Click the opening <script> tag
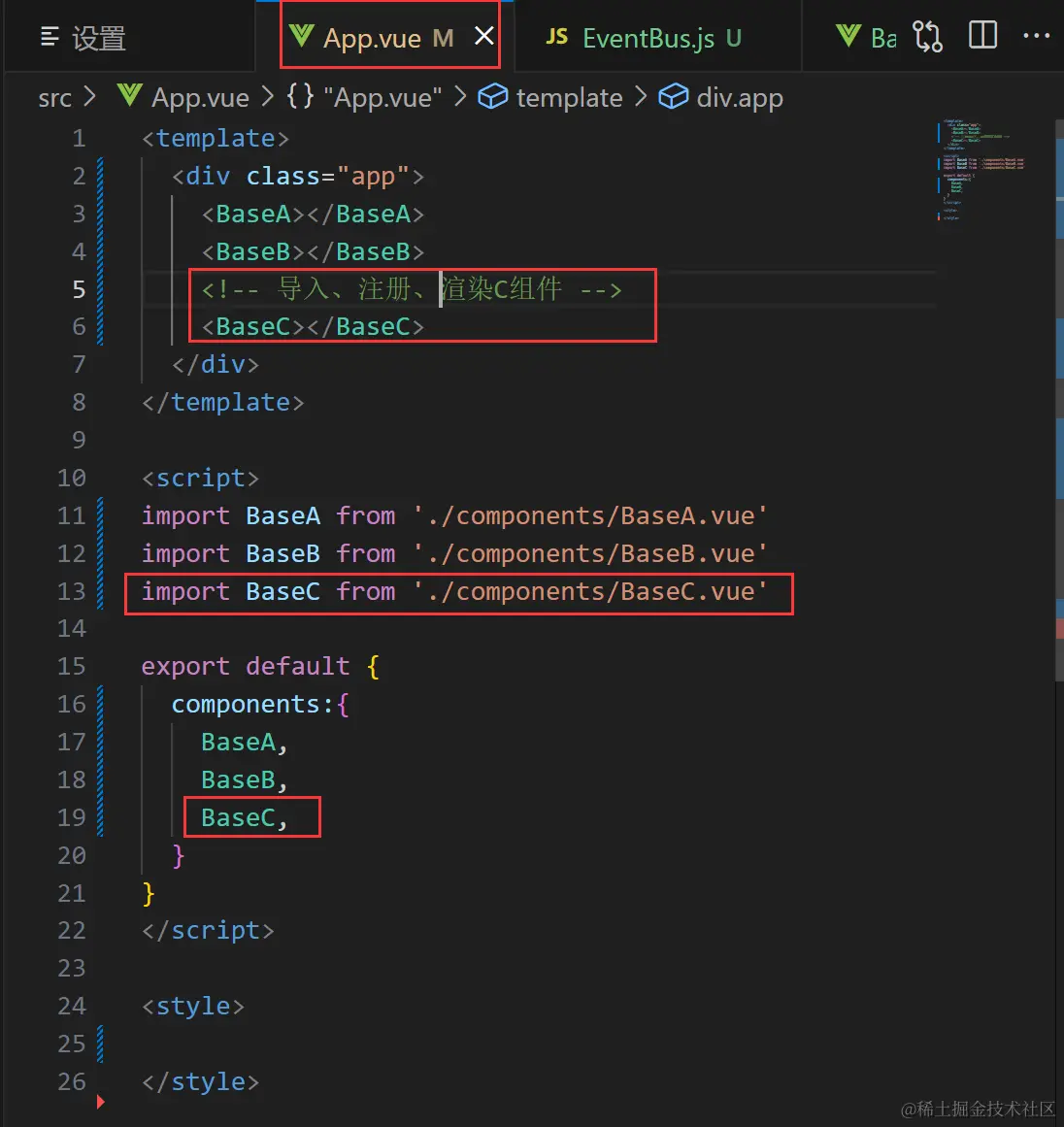The width and height of the screenshot is (1064, 1127). click(x=201, y=478)
